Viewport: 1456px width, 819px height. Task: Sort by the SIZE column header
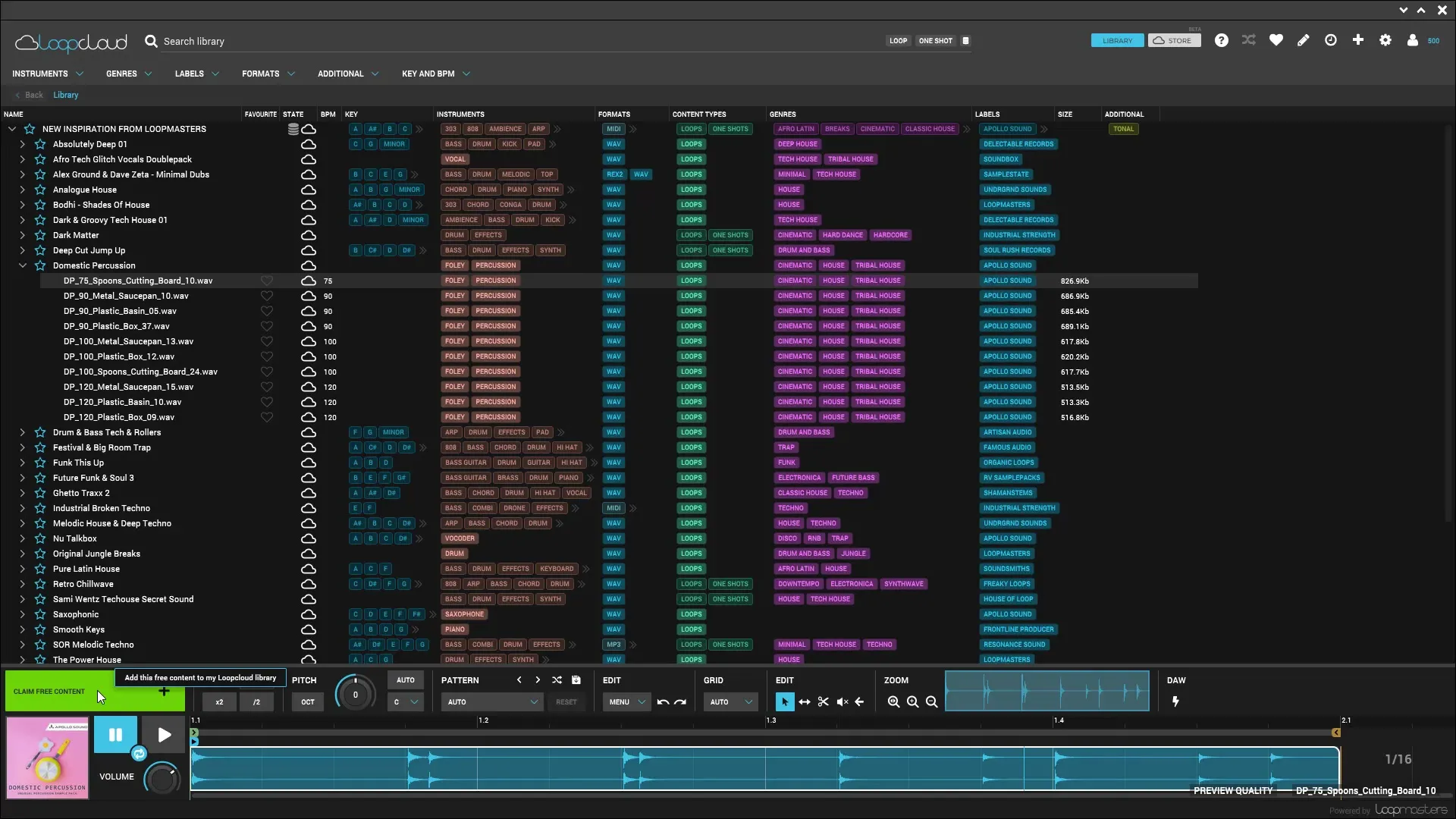coord(1065,115)
